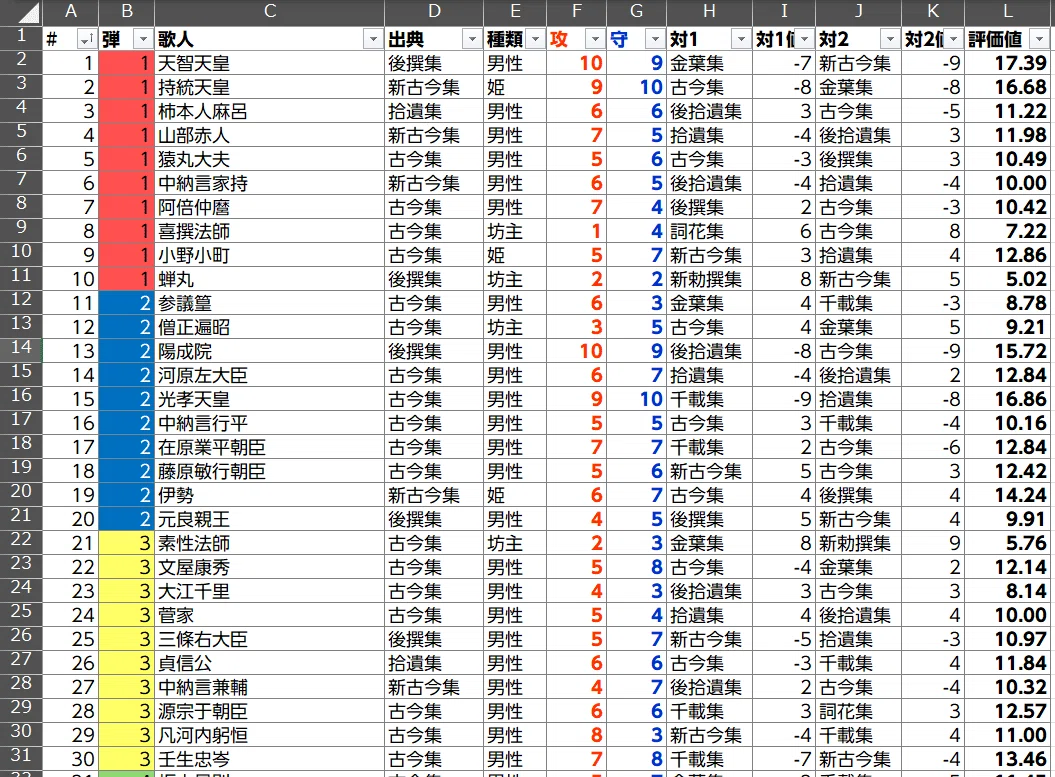The width and height of the screenshot is (1055, 777).
Task: Click the cell containing 小野小町
Action: tap(270, 256)
